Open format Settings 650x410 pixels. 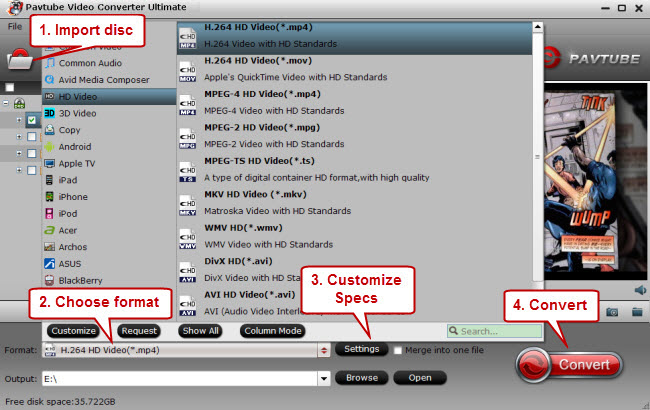(x=361, y=349)
